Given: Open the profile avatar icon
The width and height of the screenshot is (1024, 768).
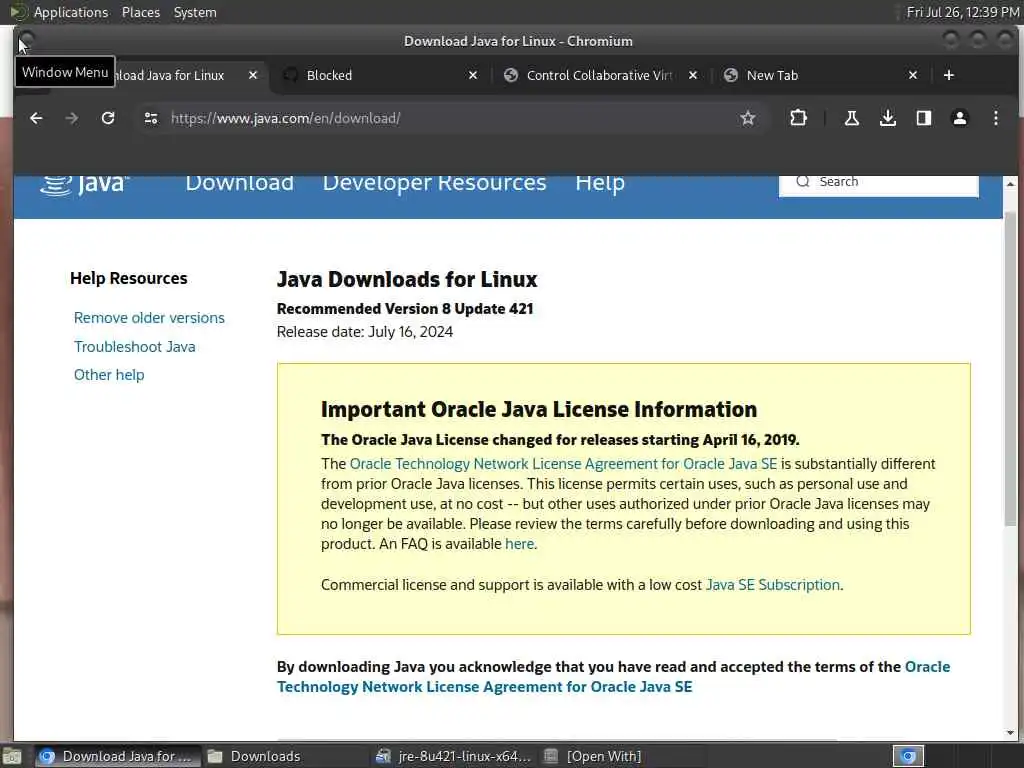Looking at the screenshot, I should coord(959,118).
